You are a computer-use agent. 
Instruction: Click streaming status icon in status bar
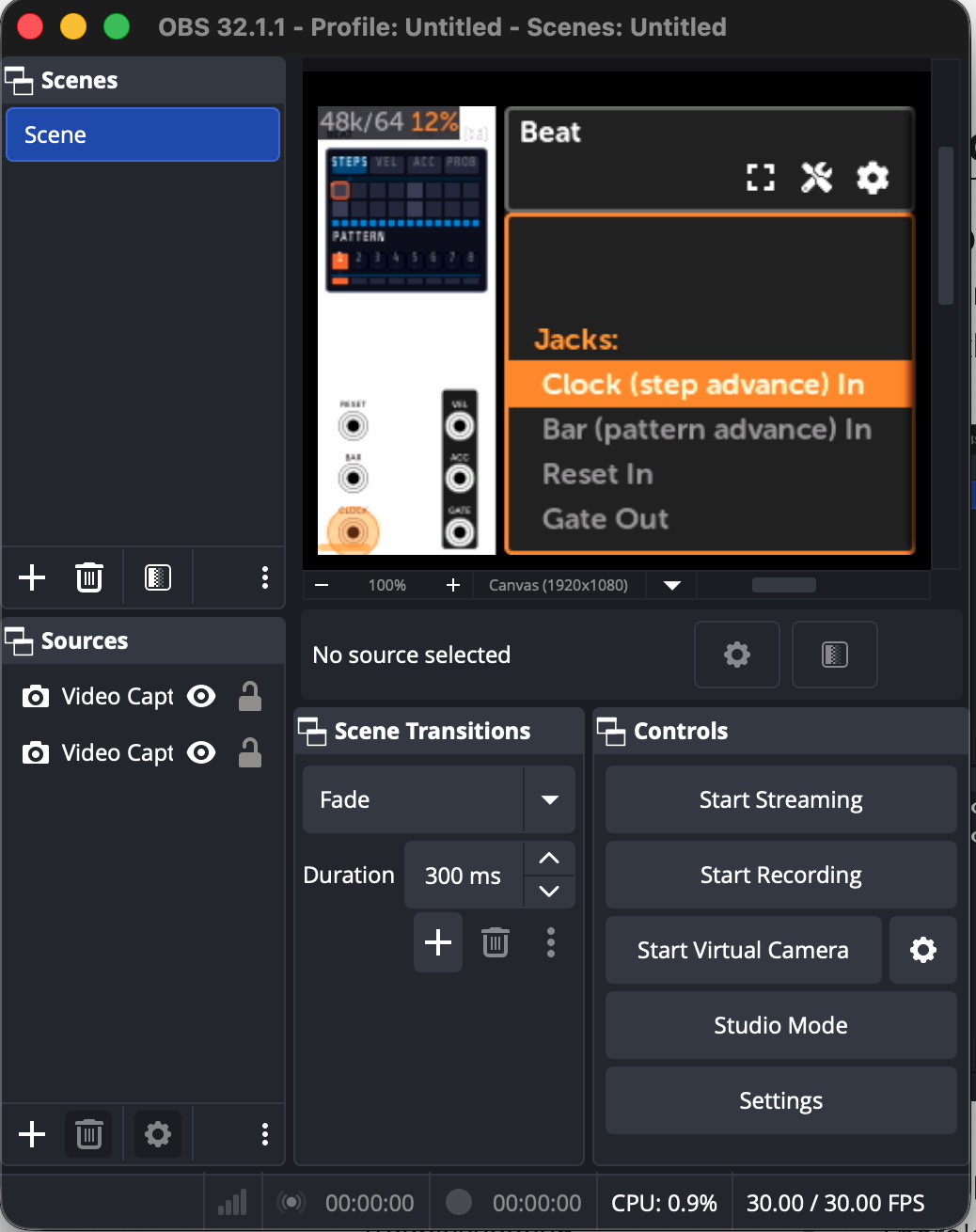(x=291, y=1202)
